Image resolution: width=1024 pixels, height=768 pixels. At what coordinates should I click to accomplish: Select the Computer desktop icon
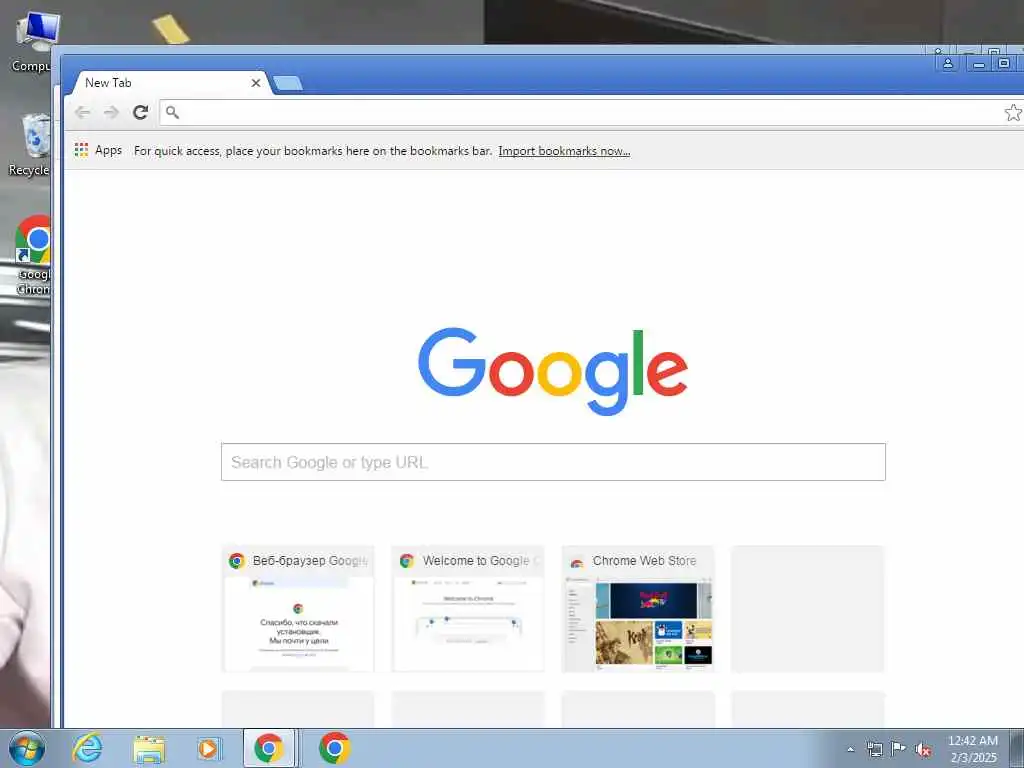click(33, 42)
